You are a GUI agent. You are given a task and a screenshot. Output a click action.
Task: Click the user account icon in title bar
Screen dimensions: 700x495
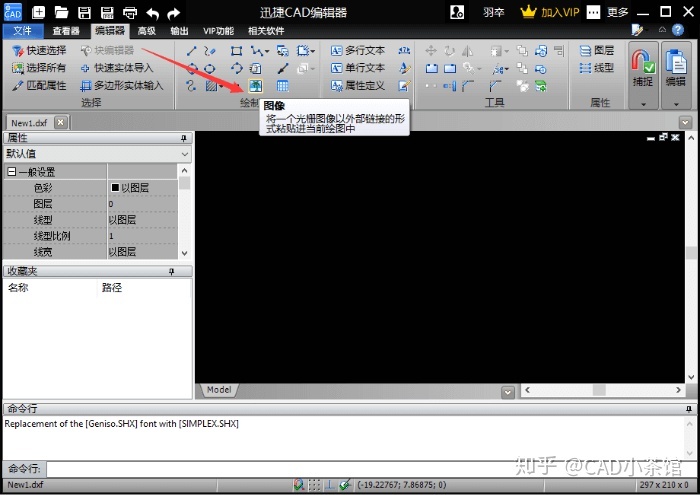pos(457,12)
